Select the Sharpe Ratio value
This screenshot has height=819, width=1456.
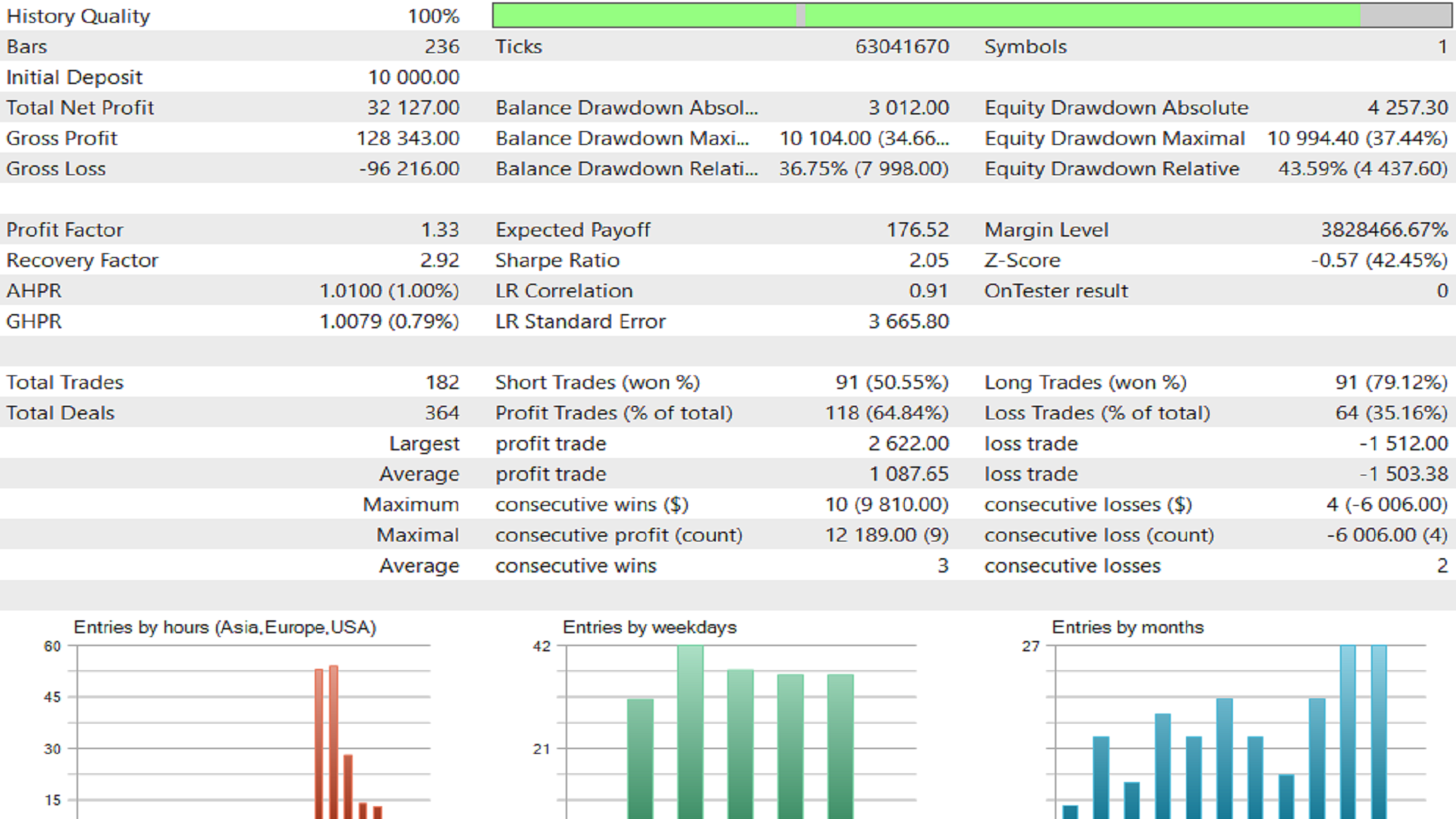(x=930, y=260)
